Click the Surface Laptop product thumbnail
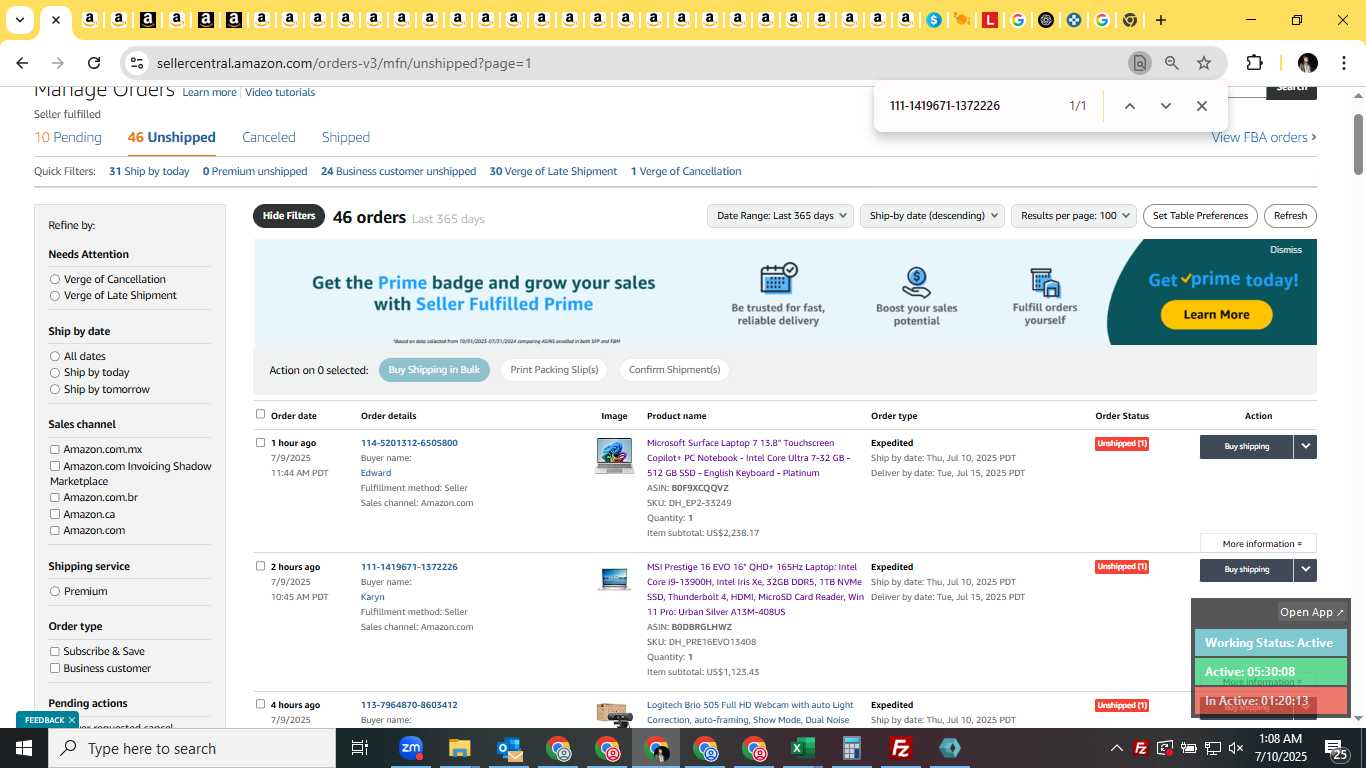Image resolution: width=1366 pixels, height=768 pixels. click(614, 456)
